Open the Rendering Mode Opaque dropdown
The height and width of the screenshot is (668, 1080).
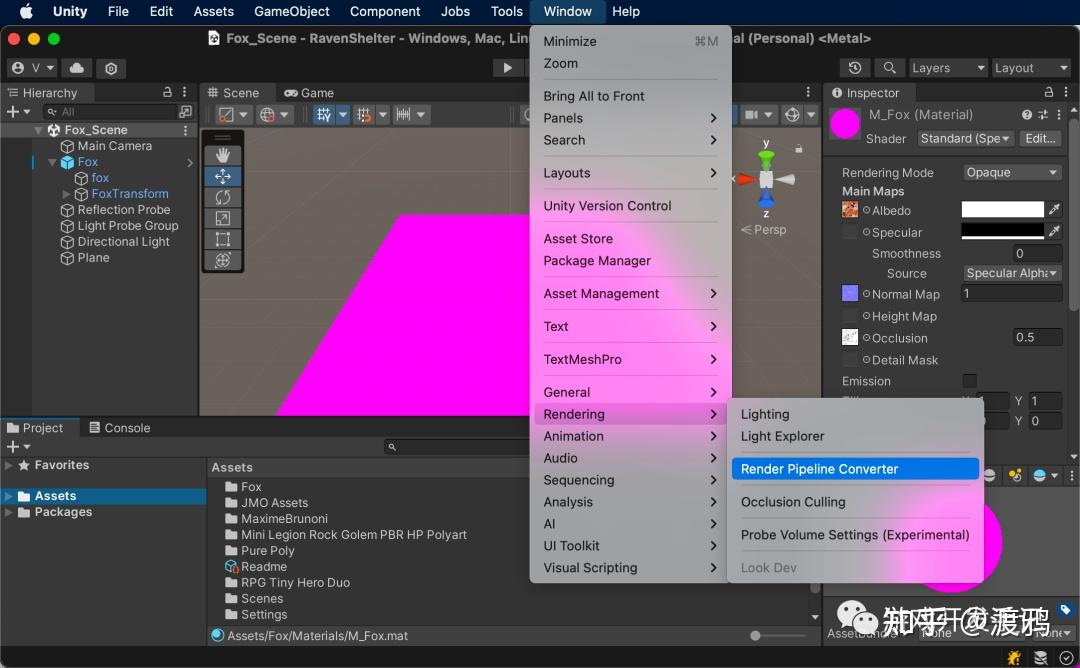pyautogui.click(x=1010, y=172)
